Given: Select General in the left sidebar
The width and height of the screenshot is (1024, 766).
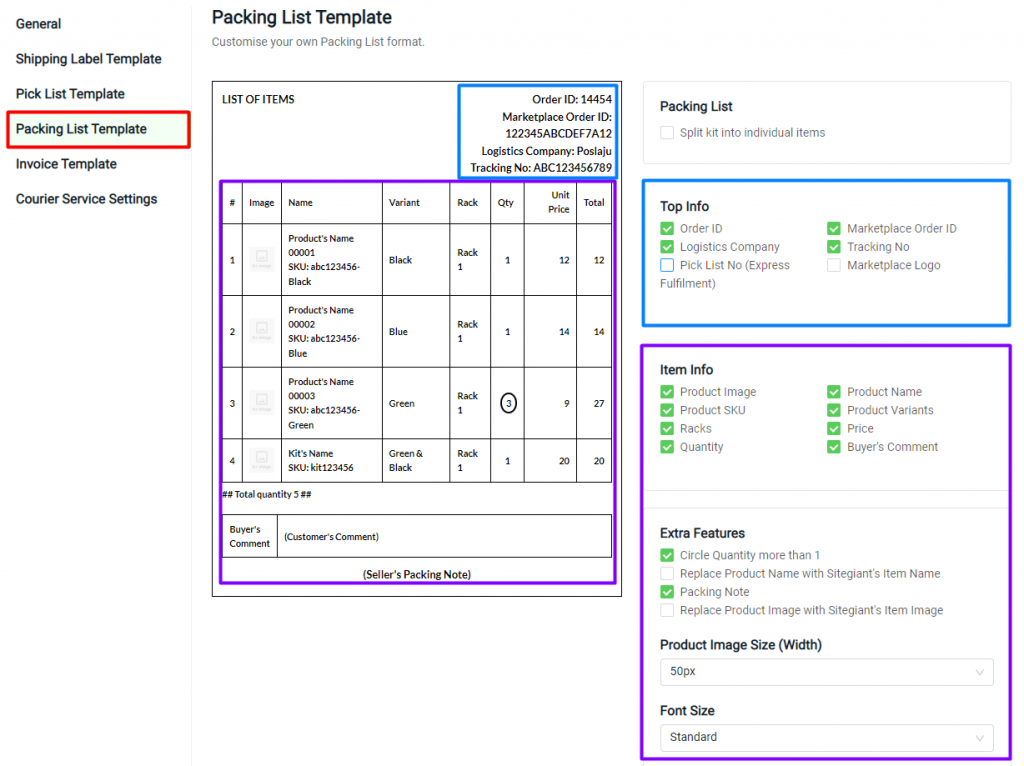Looking at the screenshot, I should [x=38, y=23].
